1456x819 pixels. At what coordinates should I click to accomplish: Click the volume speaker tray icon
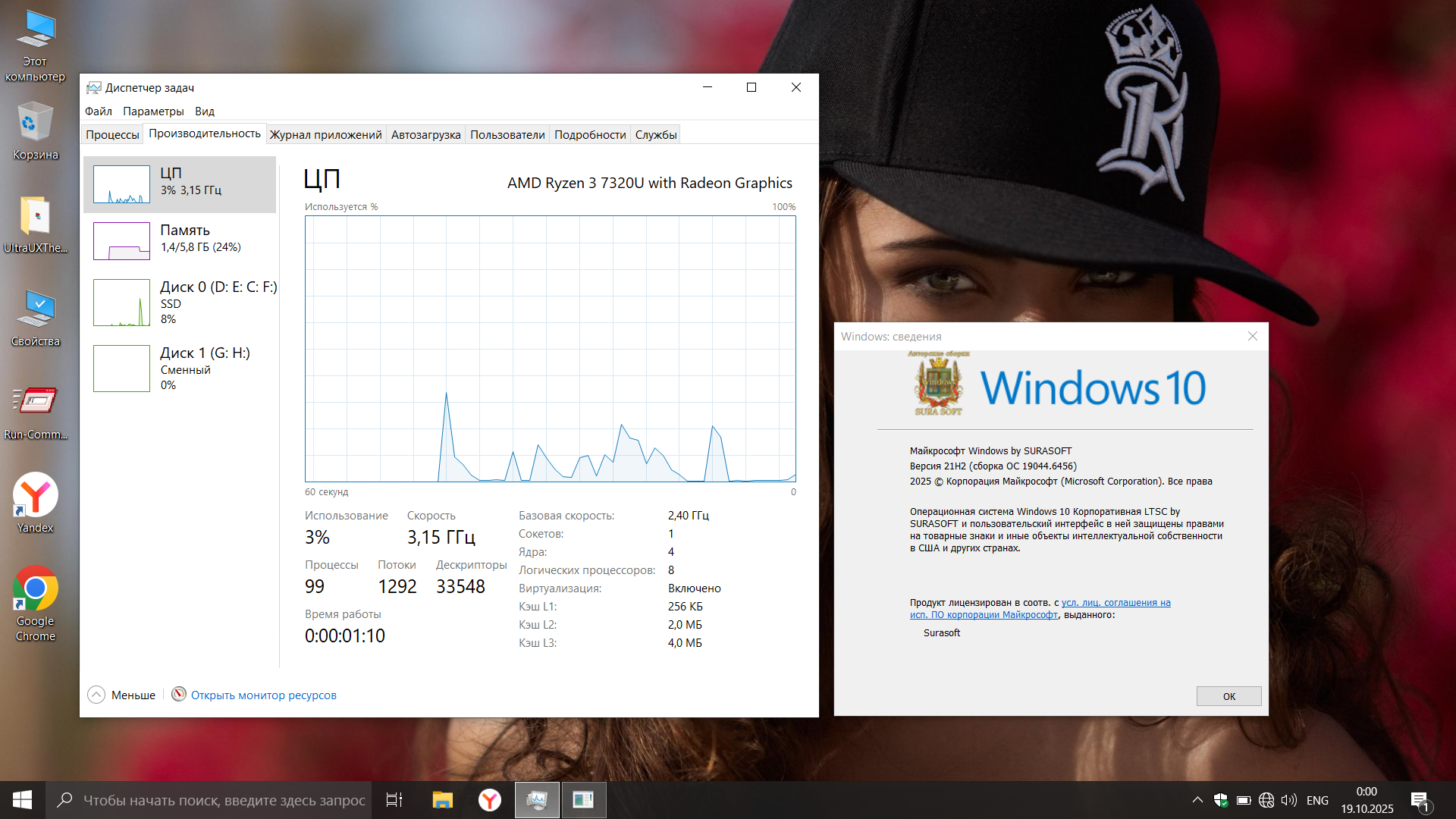tap(1288, 800)
